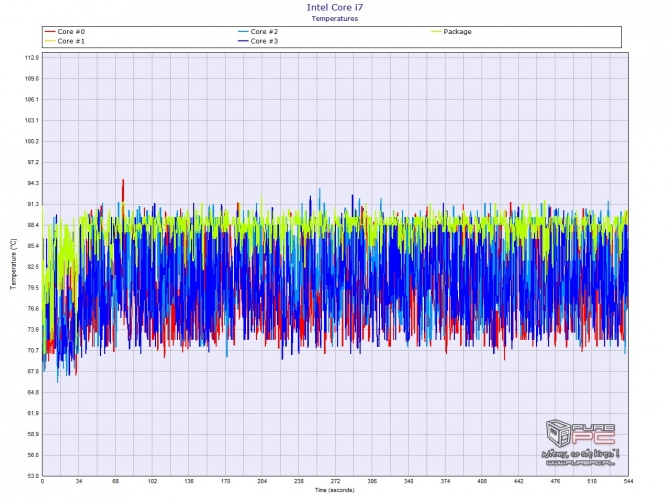Click the Temperatures subtitle
Image resolution: width=670 pixels, height=502 pixels.
[x=335, y=18]
